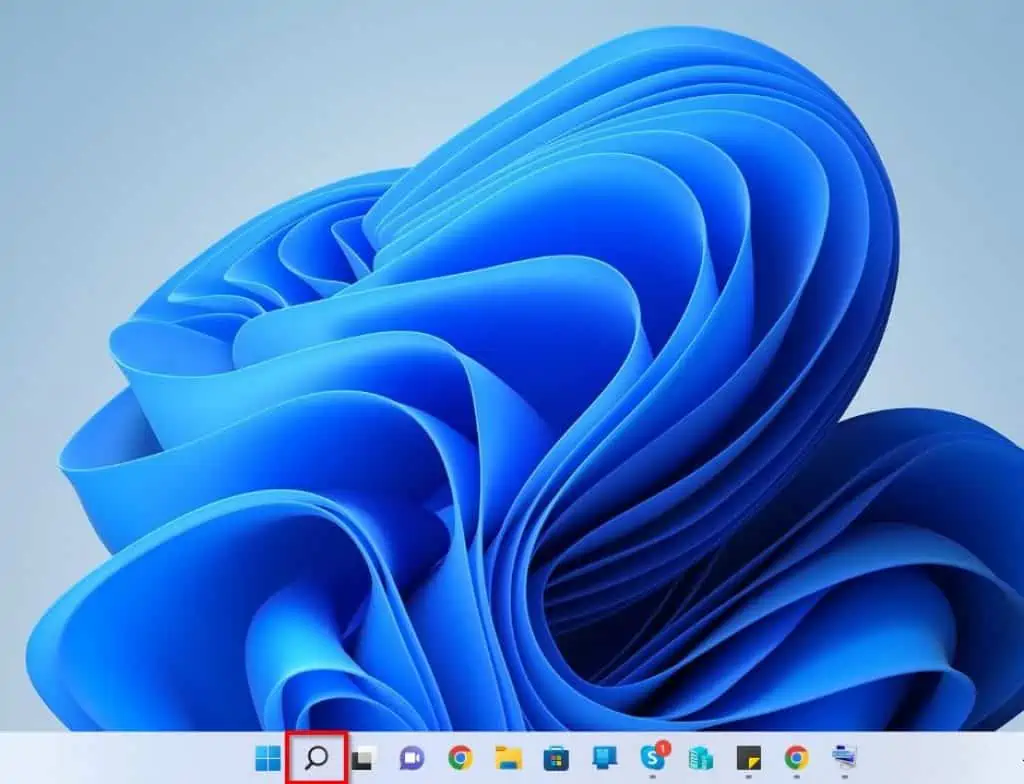Click the teal buildings app icon
This screenshot has height=784, width=1024.
[700, 758]
